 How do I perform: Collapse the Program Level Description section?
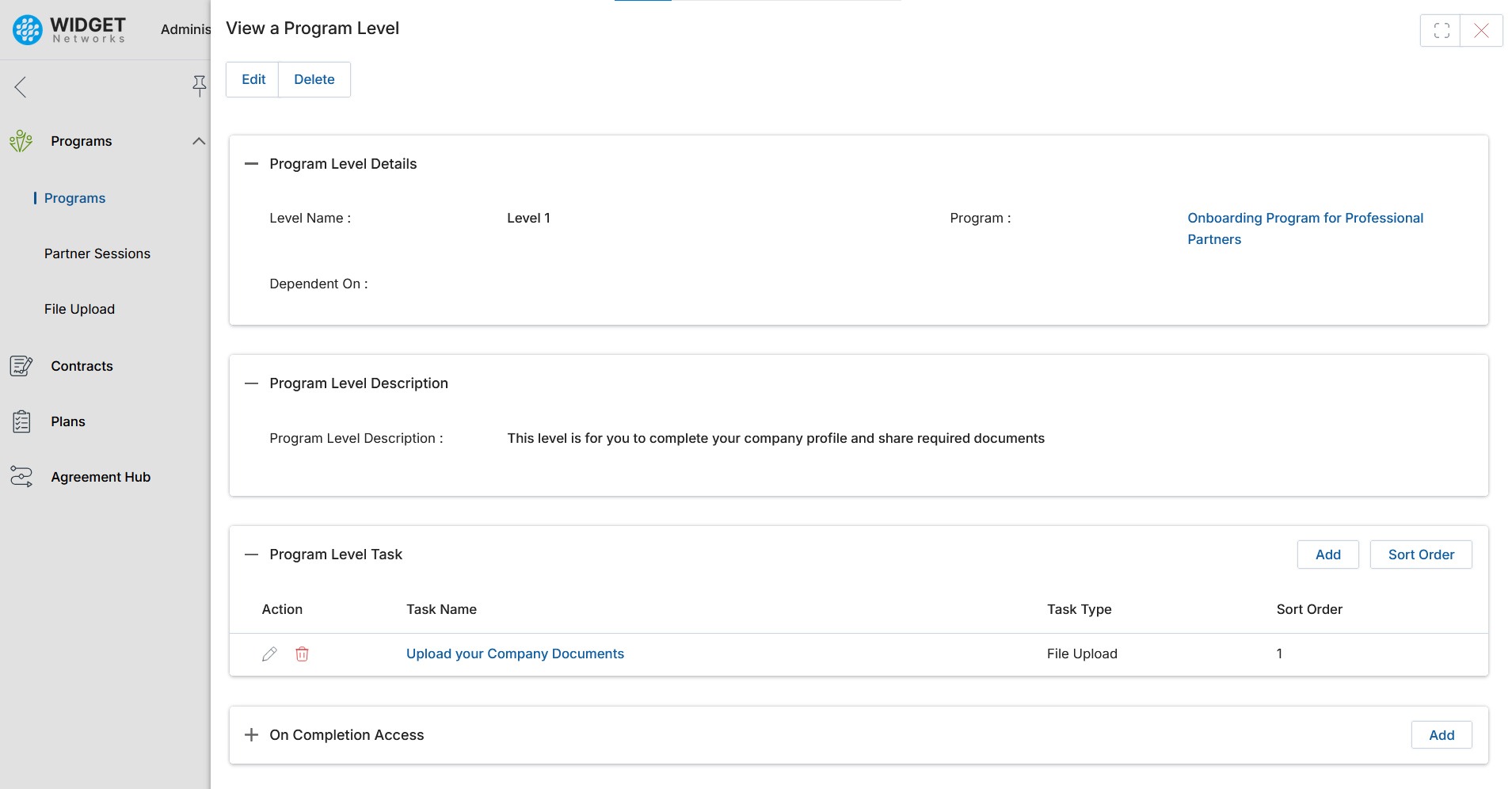(x=252, y=383)
